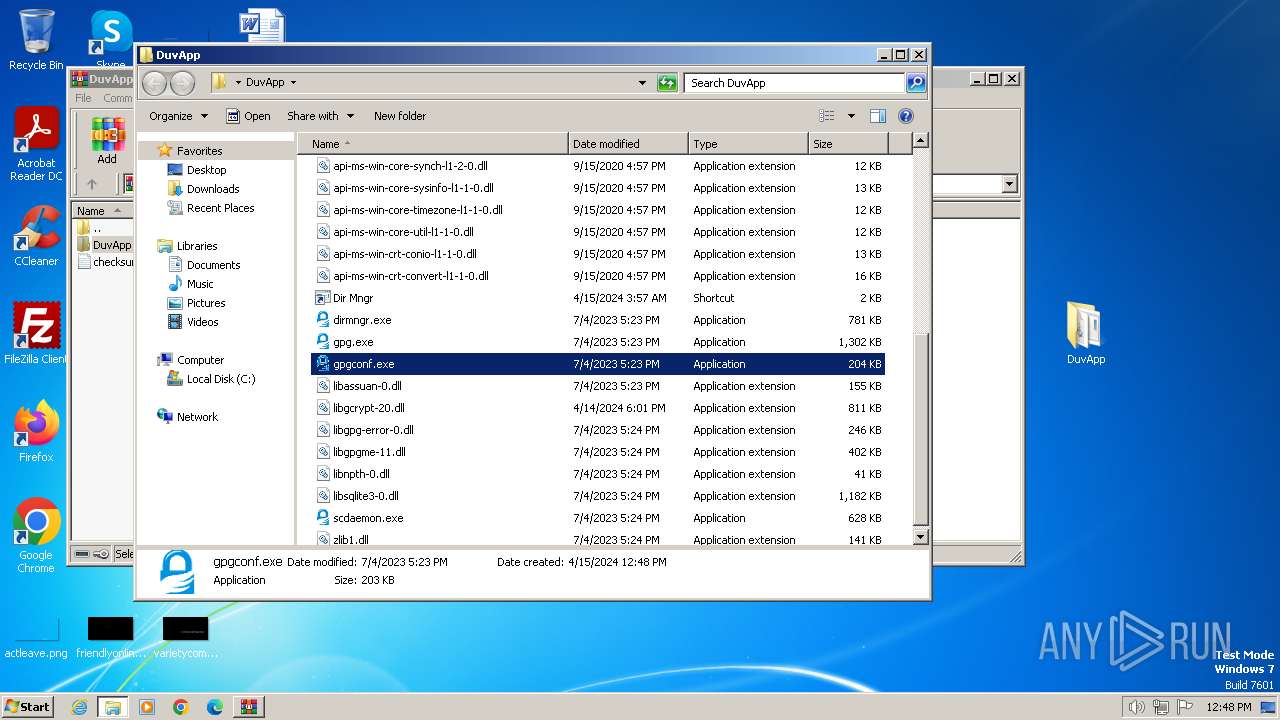Click the scroll down arrow of file list
The image size is (1280, 720).
[x=921, y=537]
